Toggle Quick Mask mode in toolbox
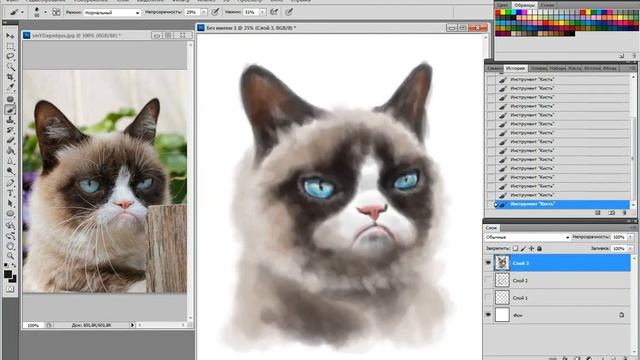The image size is (640, 360). [10, 289]
